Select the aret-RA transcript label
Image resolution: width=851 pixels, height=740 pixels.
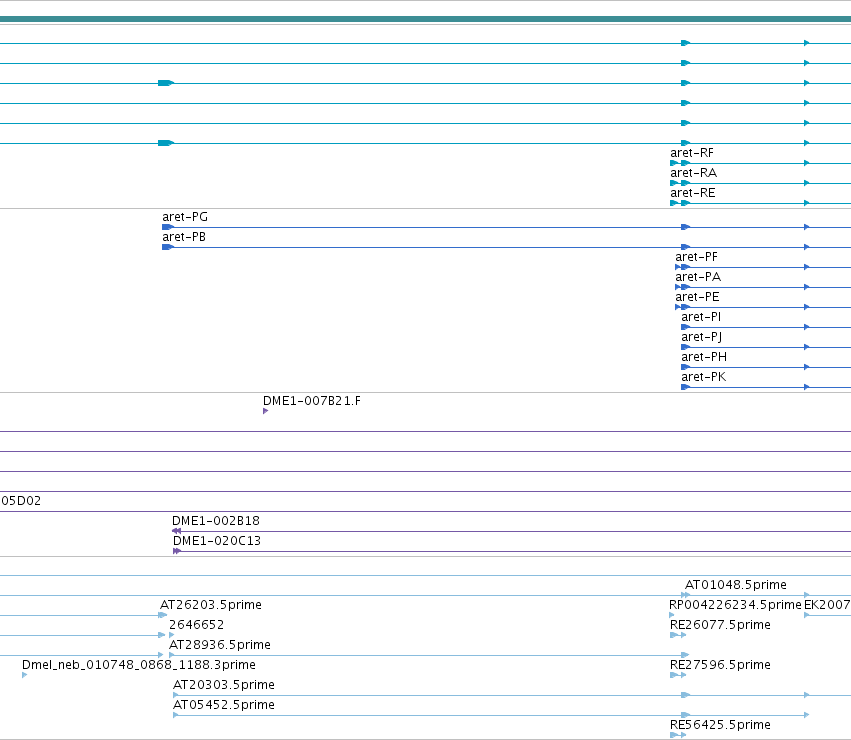[x=693, y=173]
